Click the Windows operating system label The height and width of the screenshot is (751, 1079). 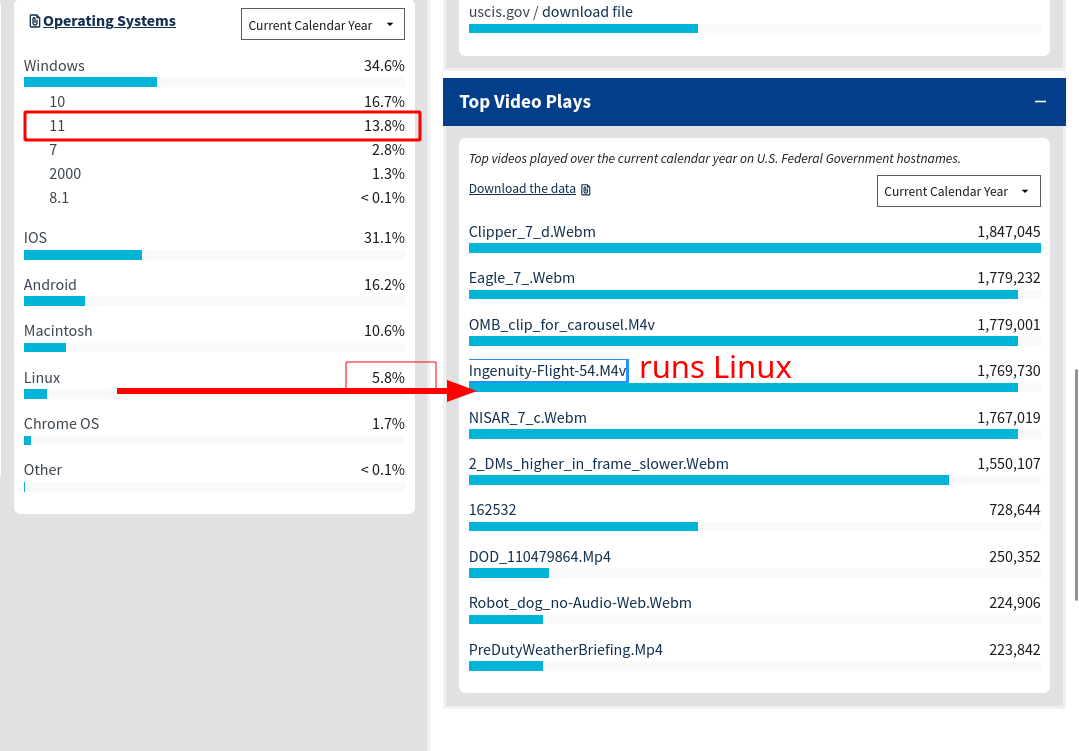pyautogui.click(x=54, y=66)
